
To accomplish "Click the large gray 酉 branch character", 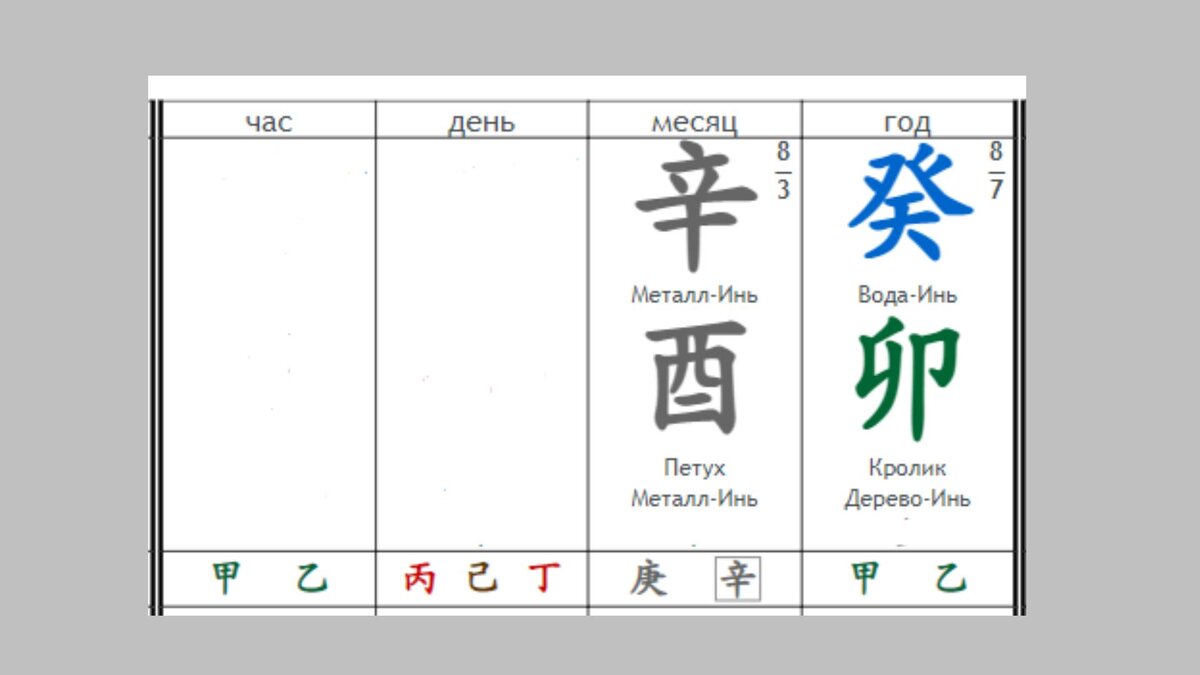I will [696, 378].
